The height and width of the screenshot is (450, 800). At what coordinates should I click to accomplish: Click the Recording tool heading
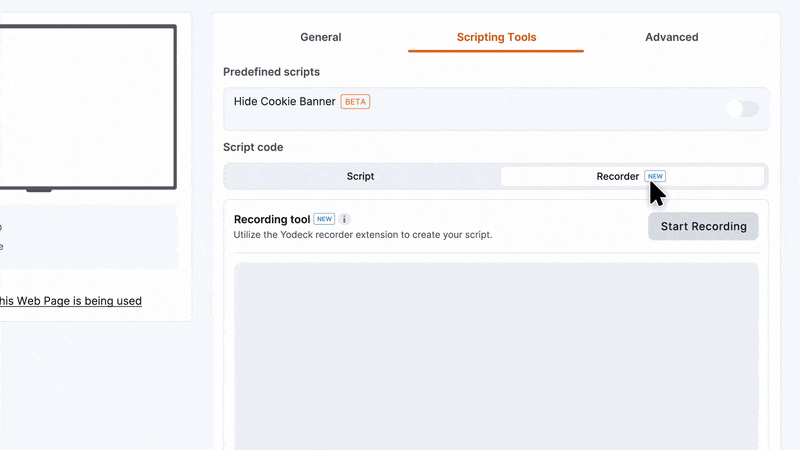tap(272, 219)
